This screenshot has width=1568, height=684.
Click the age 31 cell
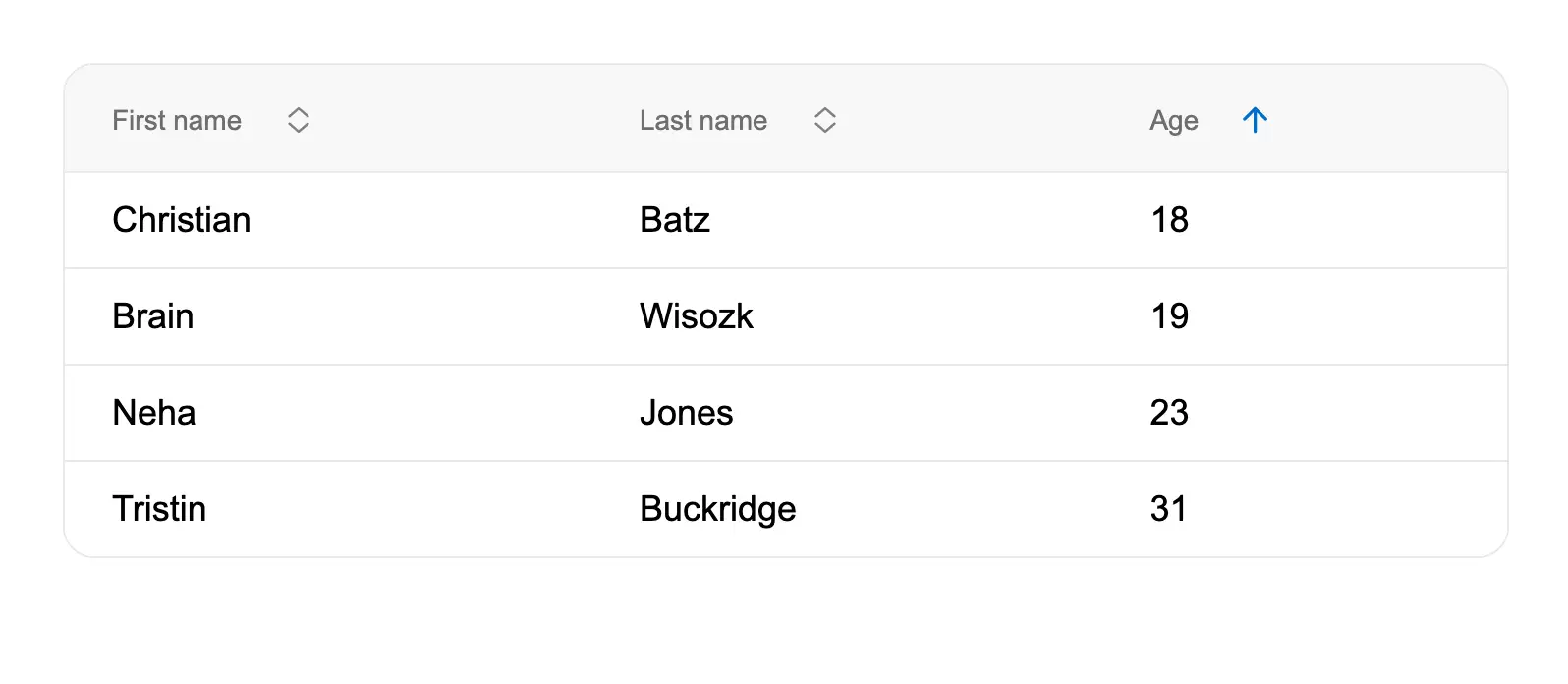pyautogui.click(x=1168, y=509)
